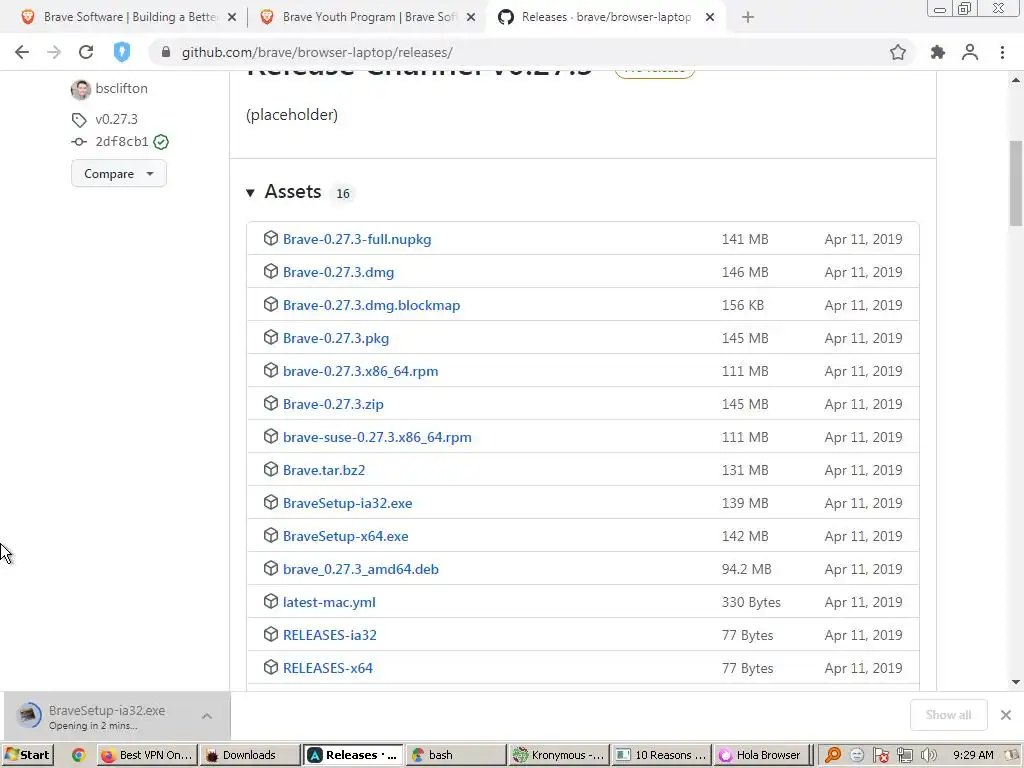Click the volume speaker tray icon
Image resolution: width=1024 pixels, height=768 pixels.
929,755
